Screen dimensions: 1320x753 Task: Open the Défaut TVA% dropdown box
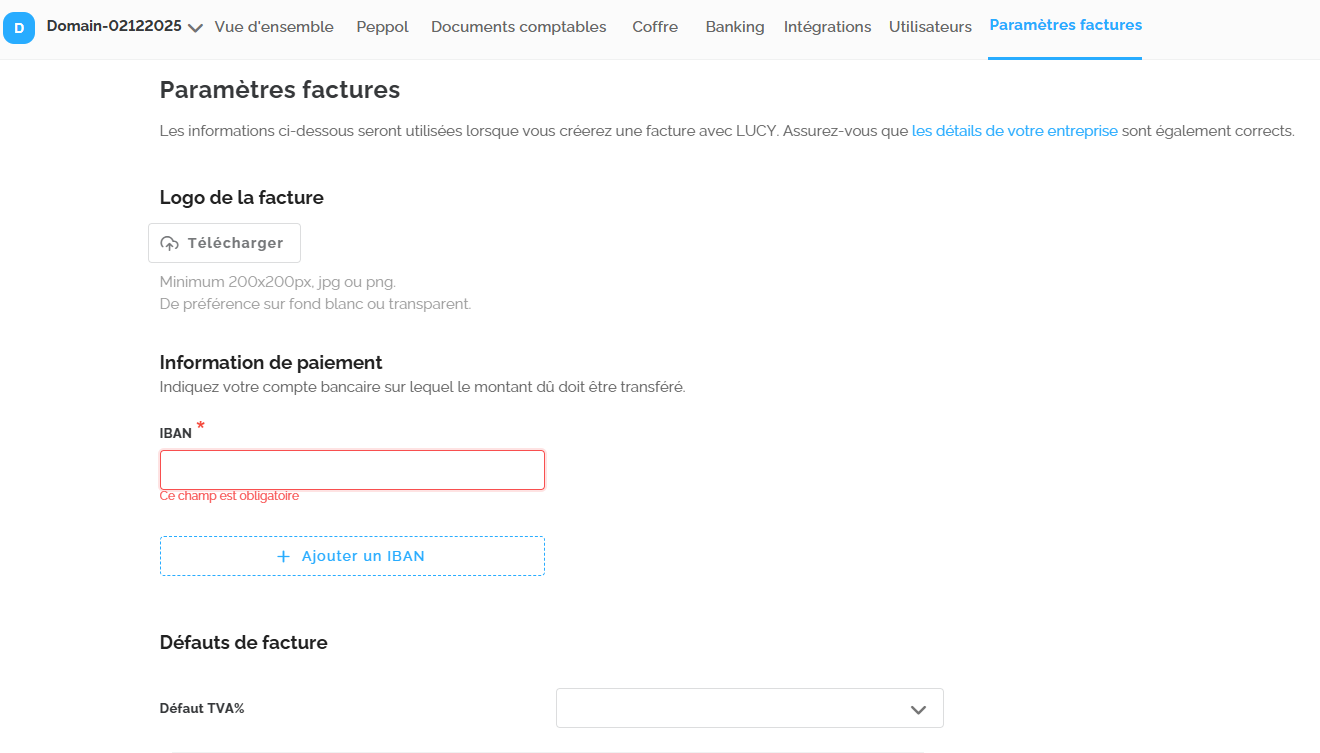pyautogui.click(x=749, y=708)
